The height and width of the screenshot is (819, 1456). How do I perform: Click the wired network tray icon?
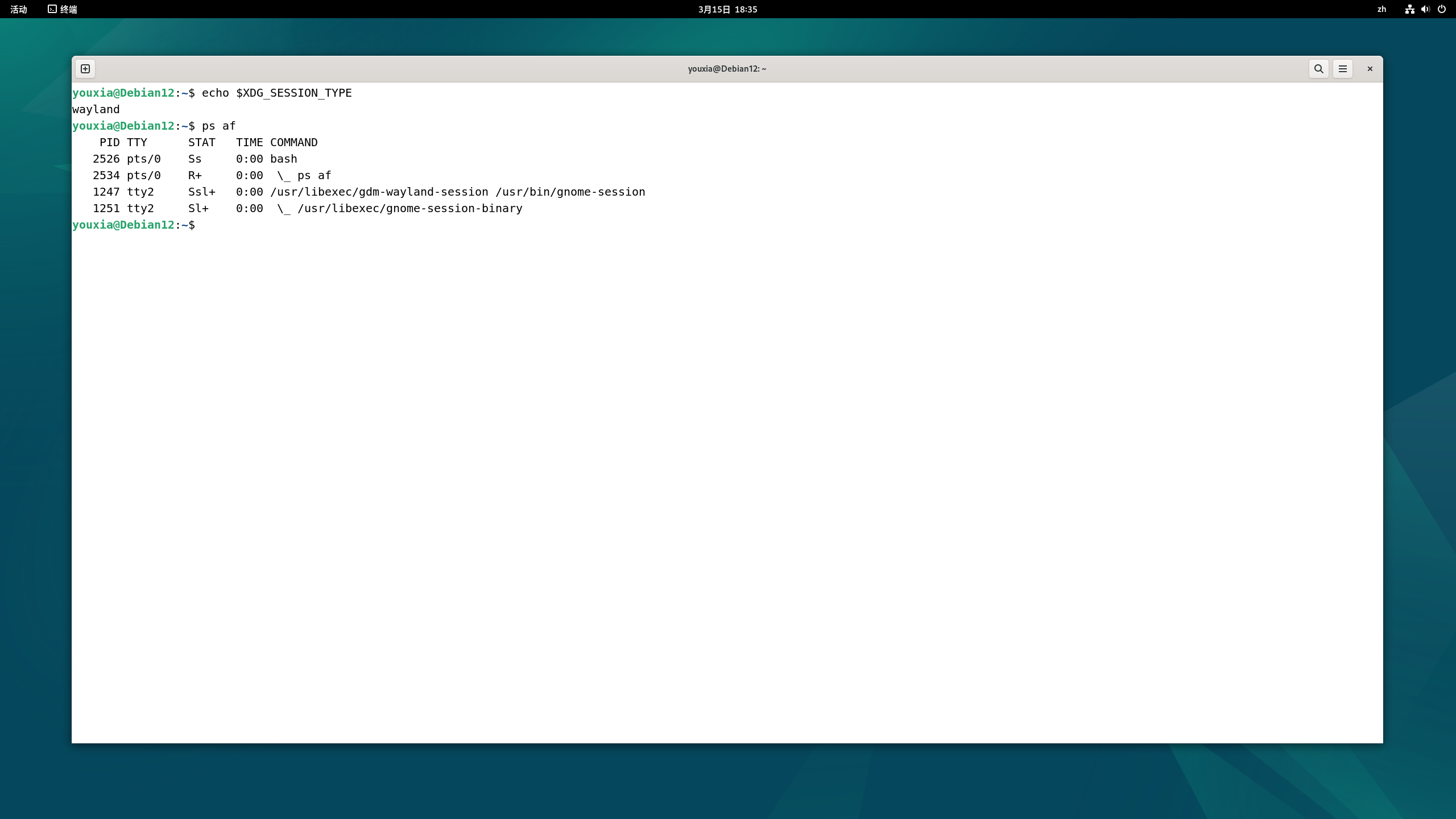pos(1410,9)
